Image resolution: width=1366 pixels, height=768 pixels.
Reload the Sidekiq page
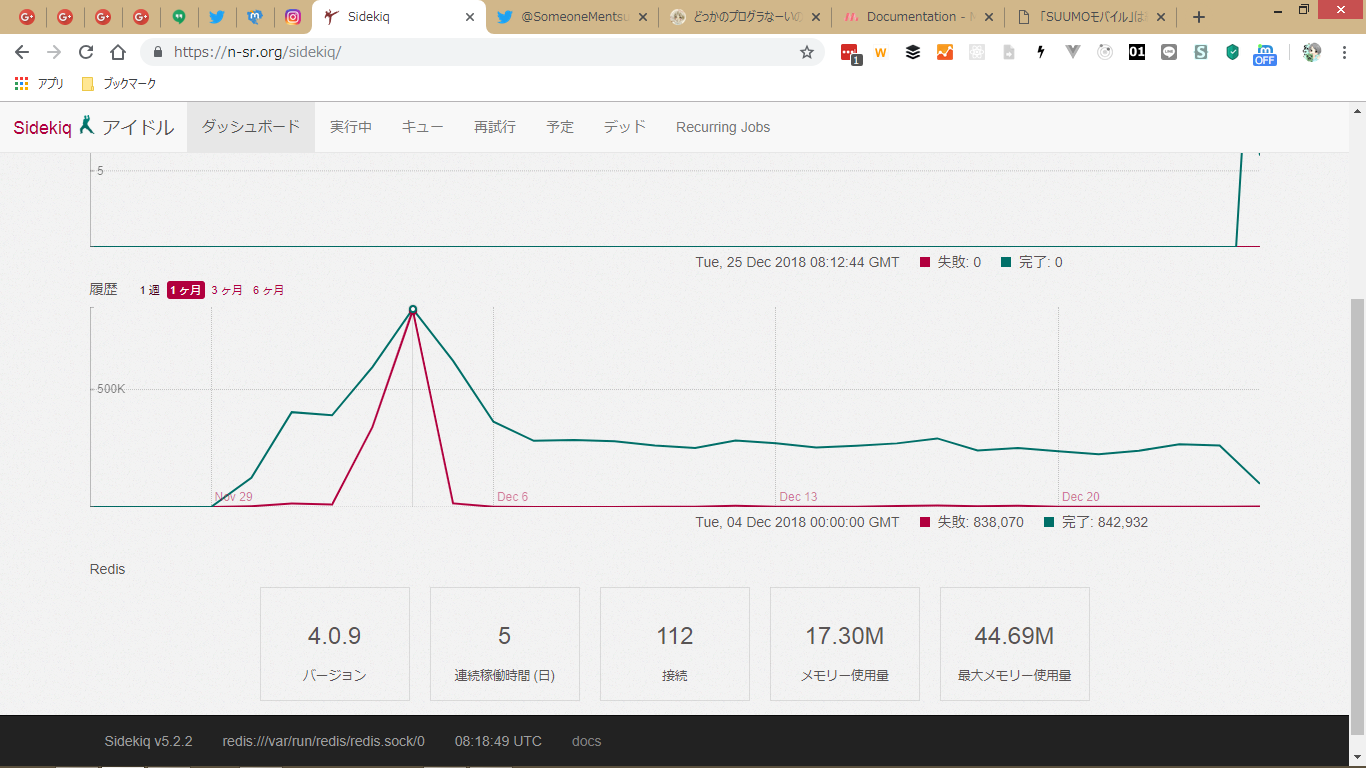86,52
